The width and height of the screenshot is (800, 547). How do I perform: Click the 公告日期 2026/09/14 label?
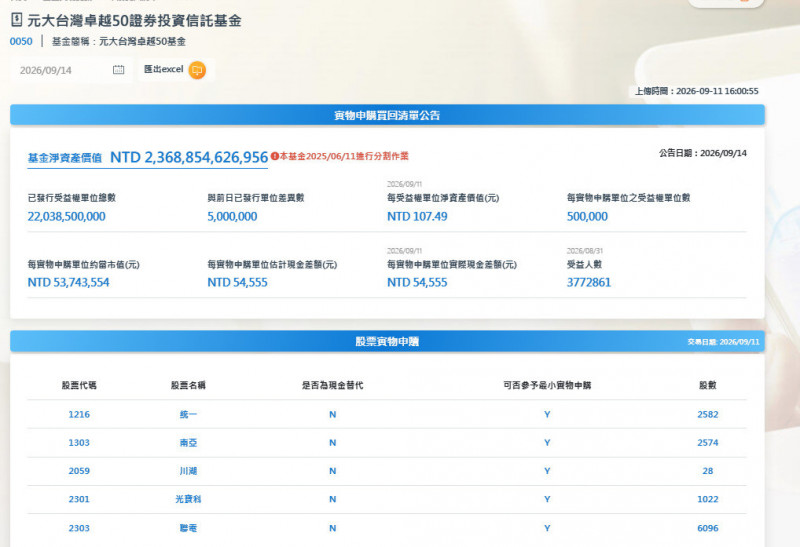pyautogui.click(x=703, y=153)
